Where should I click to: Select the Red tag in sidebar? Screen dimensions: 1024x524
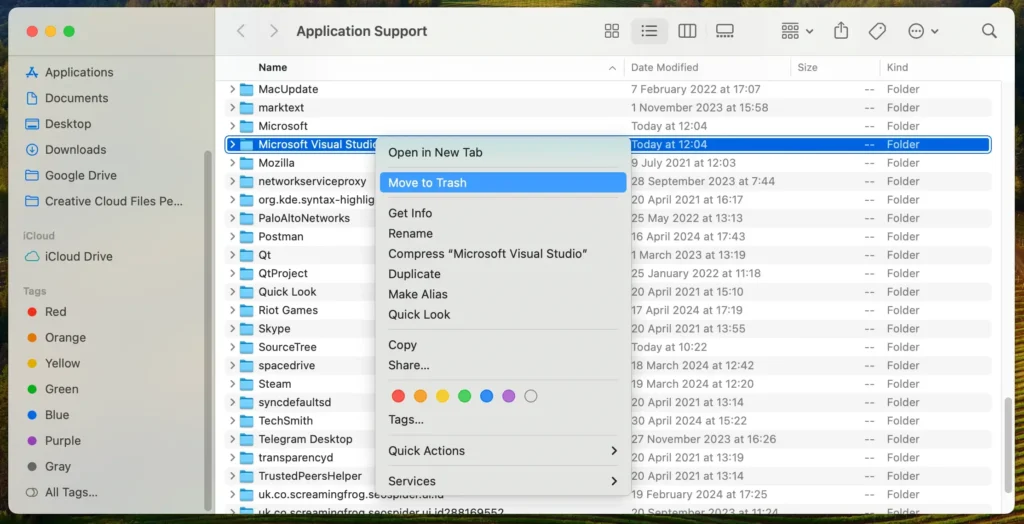(46, 312)
